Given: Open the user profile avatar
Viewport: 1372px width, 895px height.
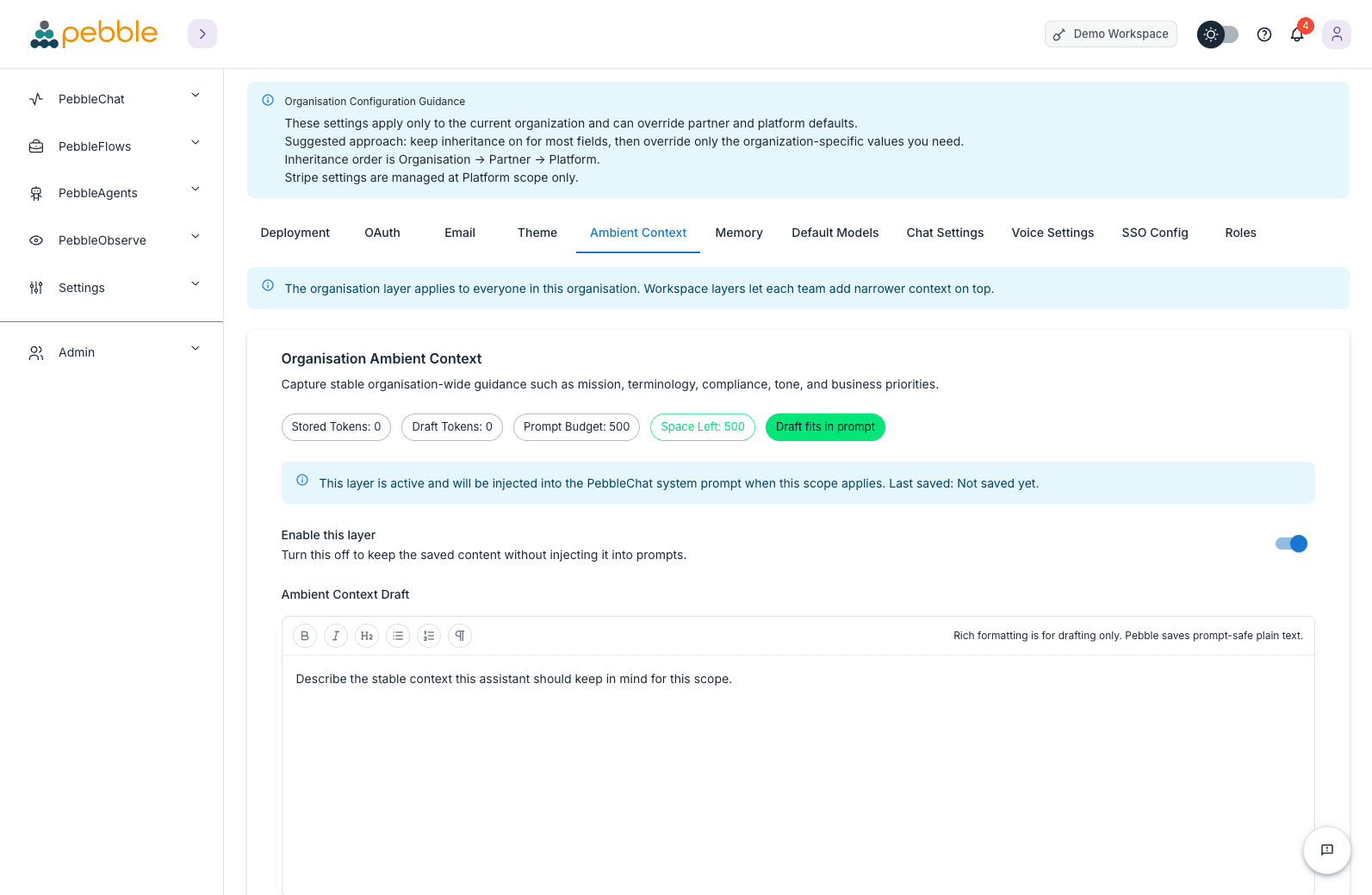Looking at the screenshot, I should [x=1337, y=34].
